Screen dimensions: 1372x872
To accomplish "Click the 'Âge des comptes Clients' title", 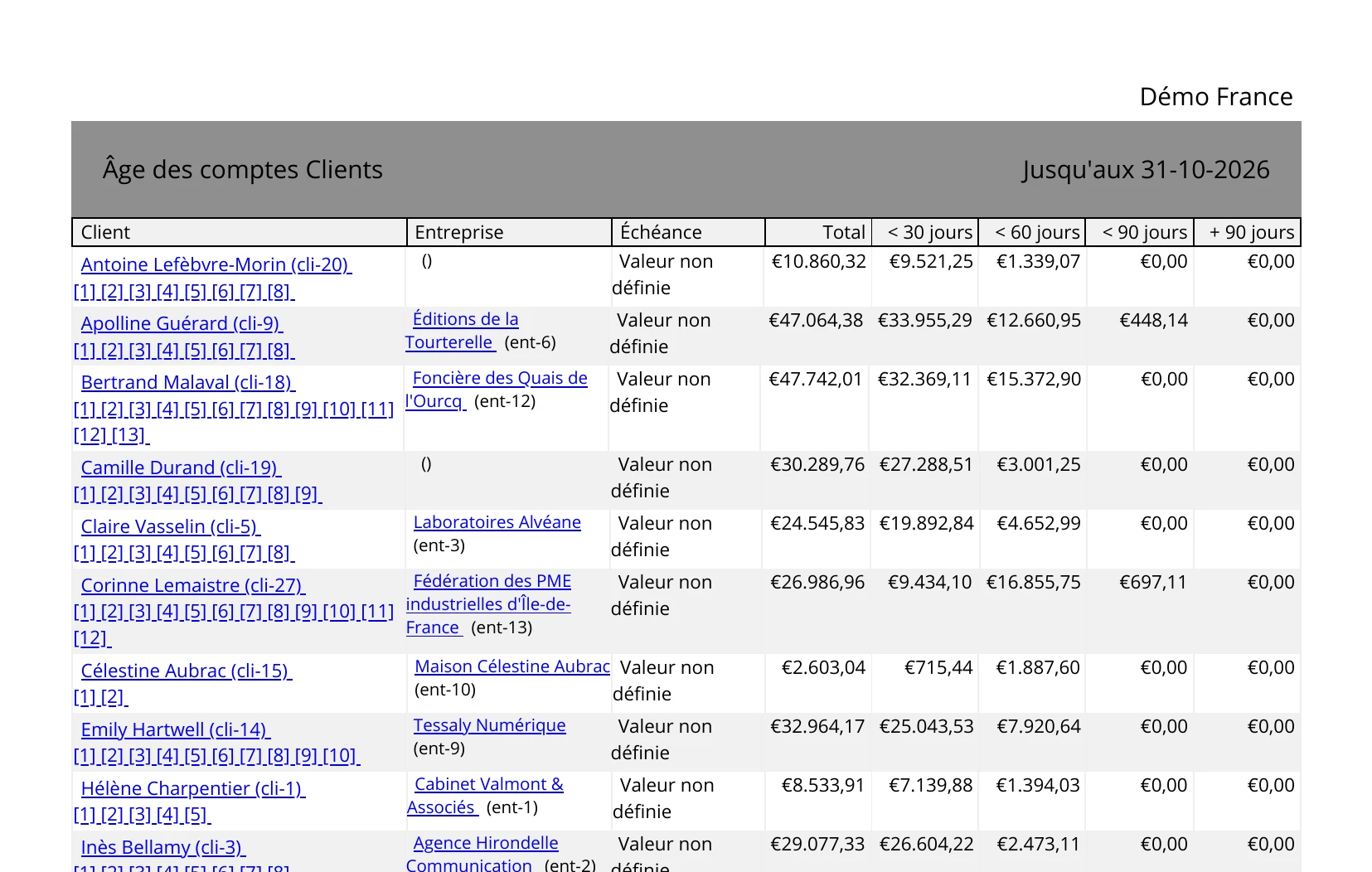I will click(x=243, y=169).
